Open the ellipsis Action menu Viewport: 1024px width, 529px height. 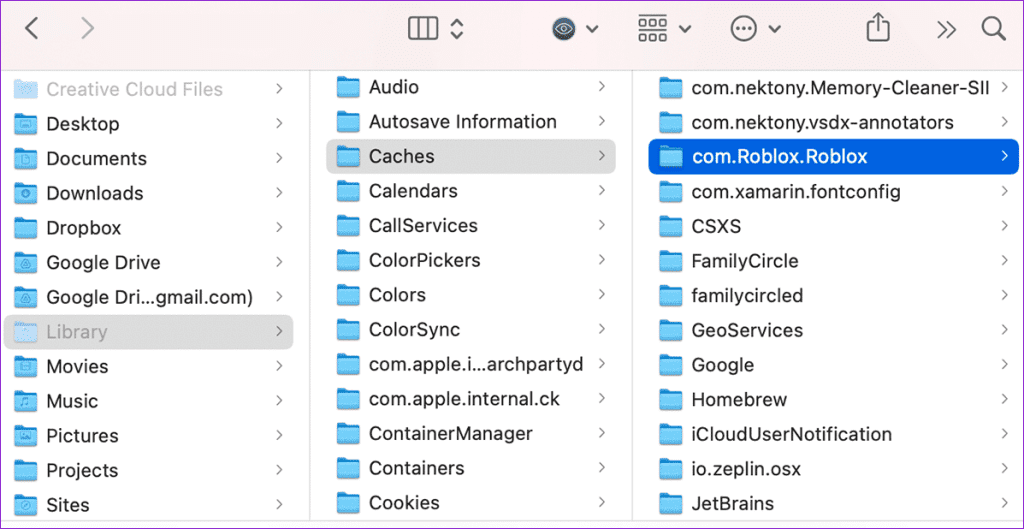coord(754,29)
